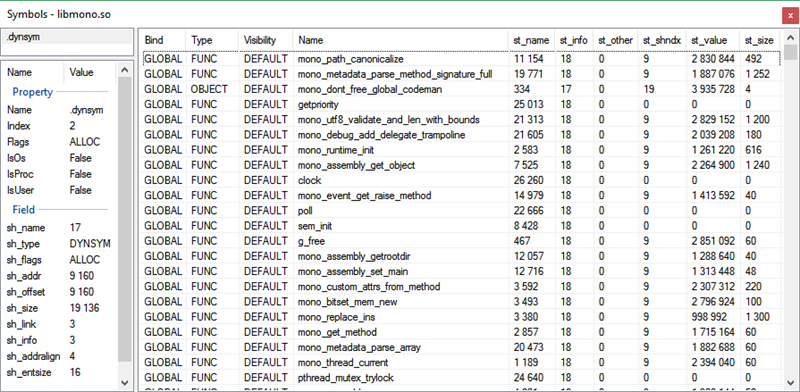The width and height of the screenshot is (800, 392).
Task: Select the mono_runtime_init symbol
Action: coord(461,150)
